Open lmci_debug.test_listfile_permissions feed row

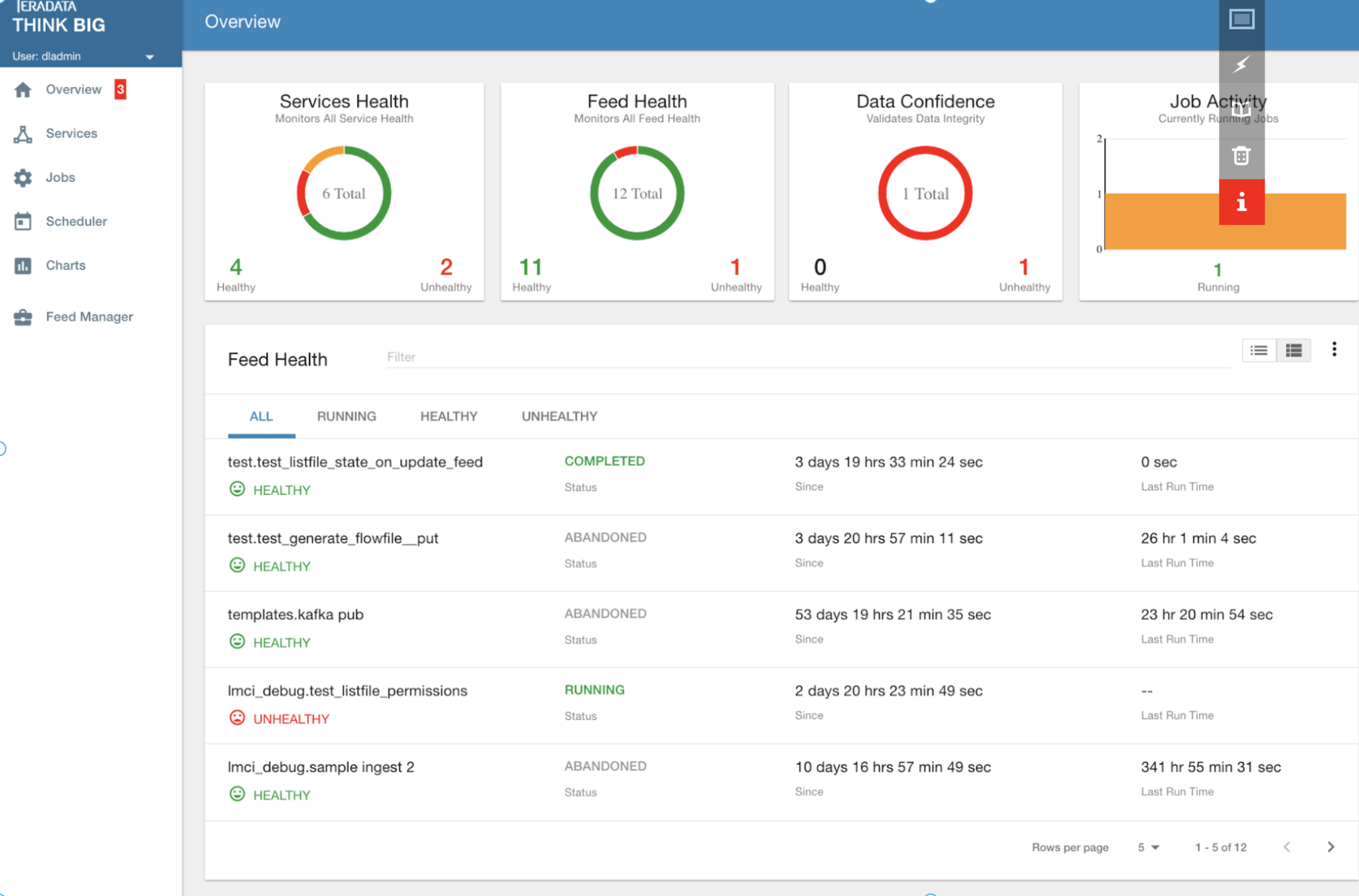(x=347, y=691)
